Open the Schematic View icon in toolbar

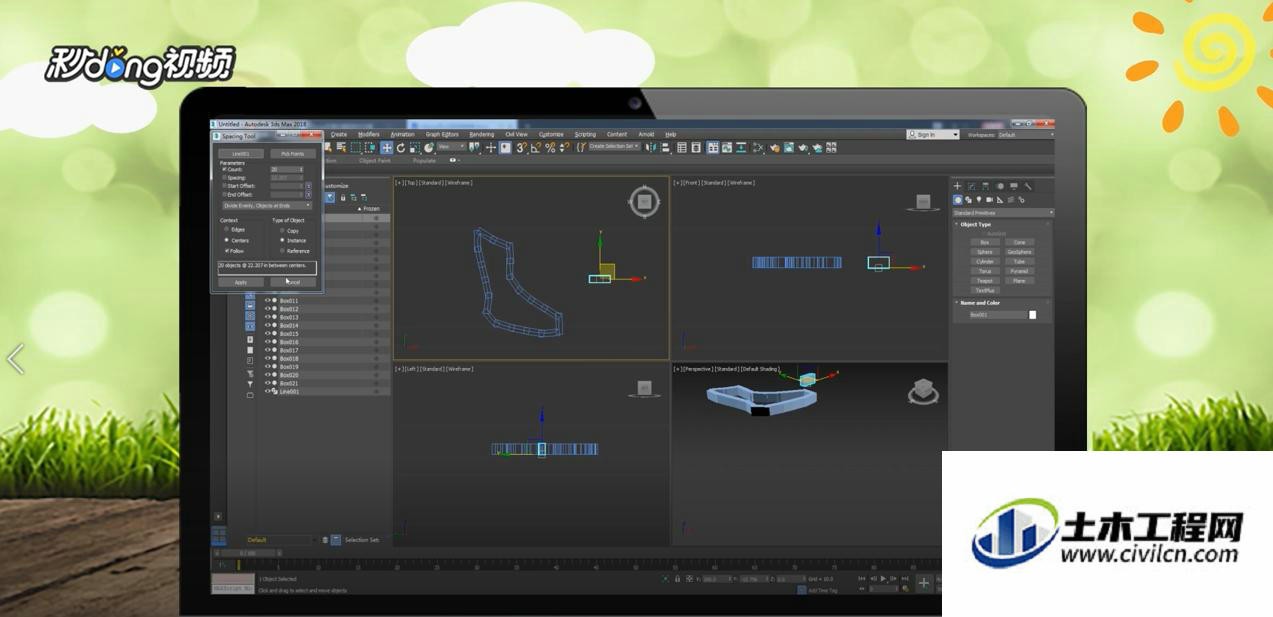pos(743,147)
